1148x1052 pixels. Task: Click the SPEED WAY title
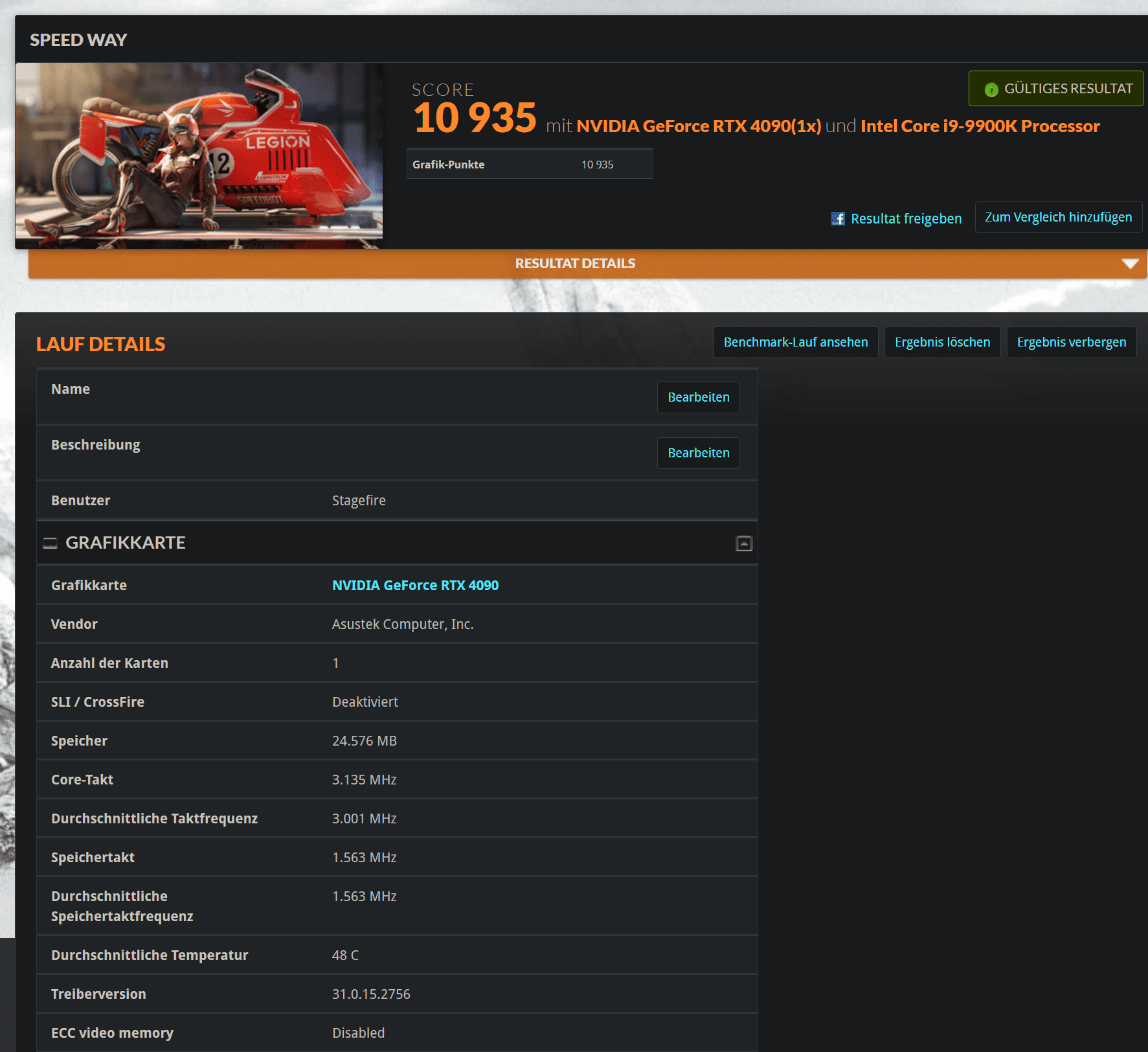tap(78, 40)
